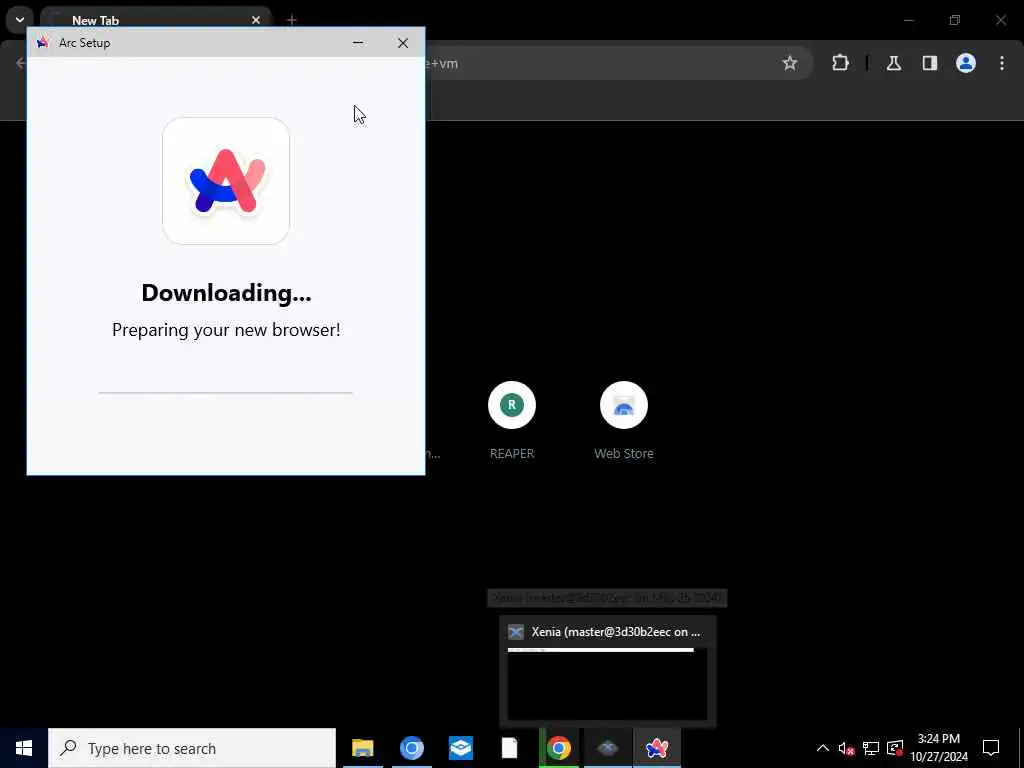Click the Xenia window preview thumbnail

[x=607, y=684]
